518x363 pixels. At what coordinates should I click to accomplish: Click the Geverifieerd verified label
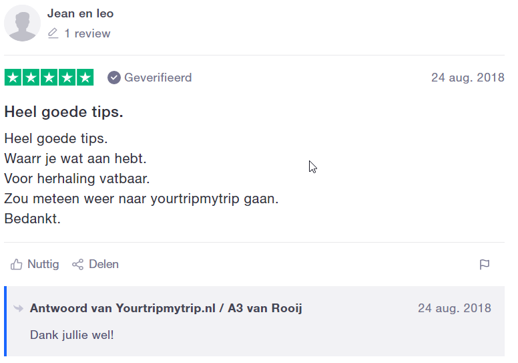coord(158,78)
